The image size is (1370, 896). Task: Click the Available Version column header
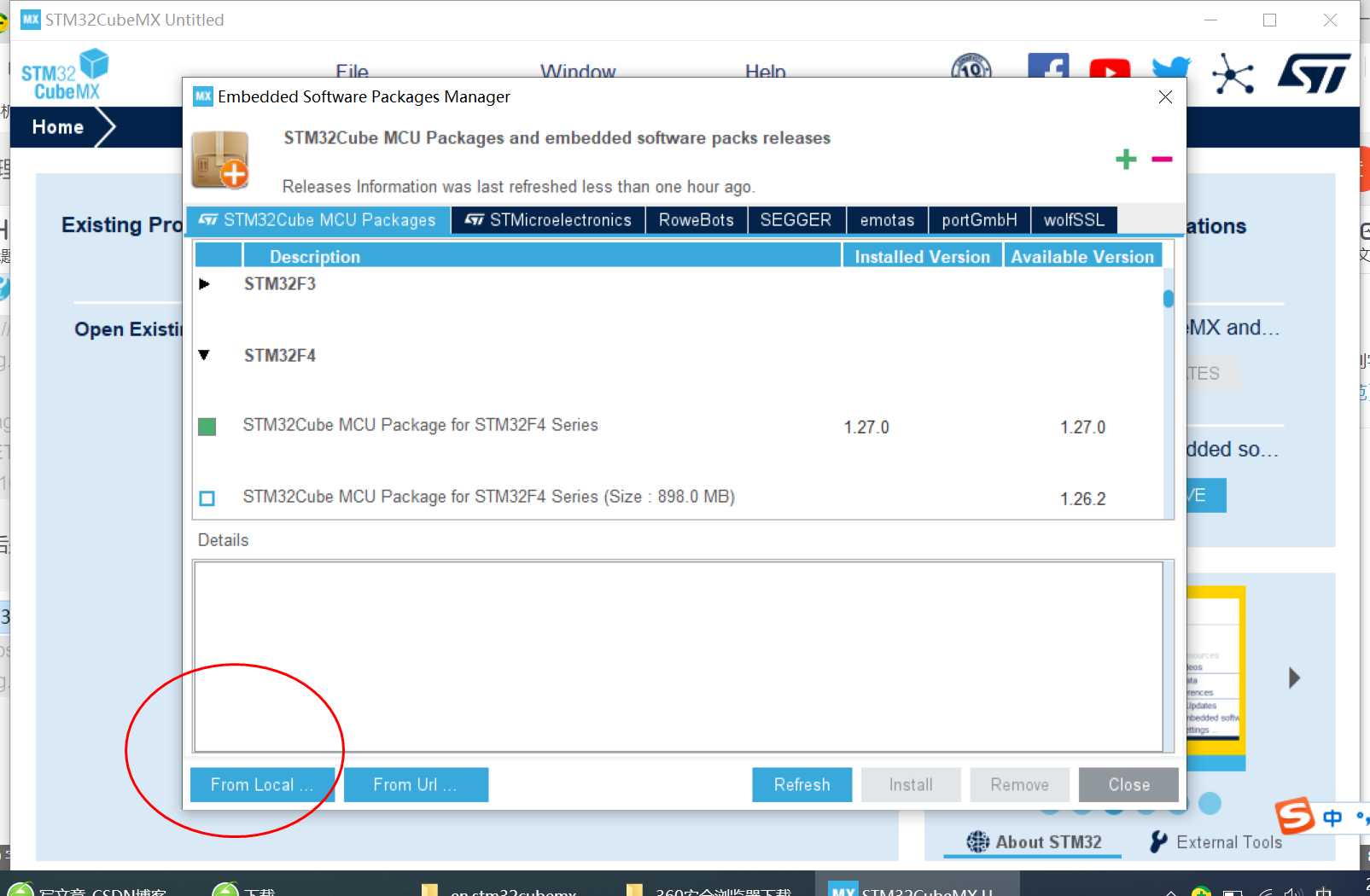tap(1082, 256)
